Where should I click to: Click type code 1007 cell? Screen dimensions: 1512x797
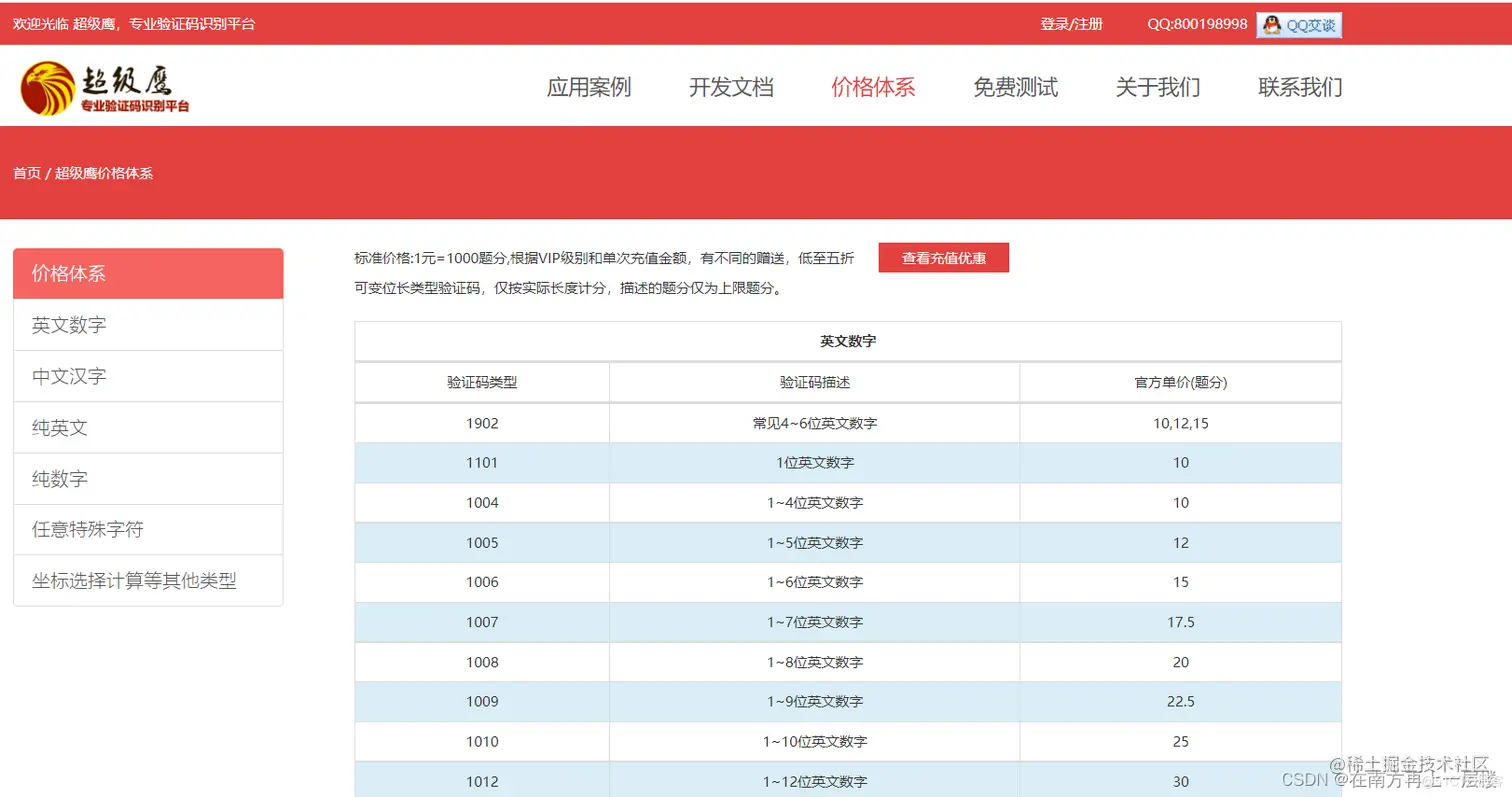point(482,622)
